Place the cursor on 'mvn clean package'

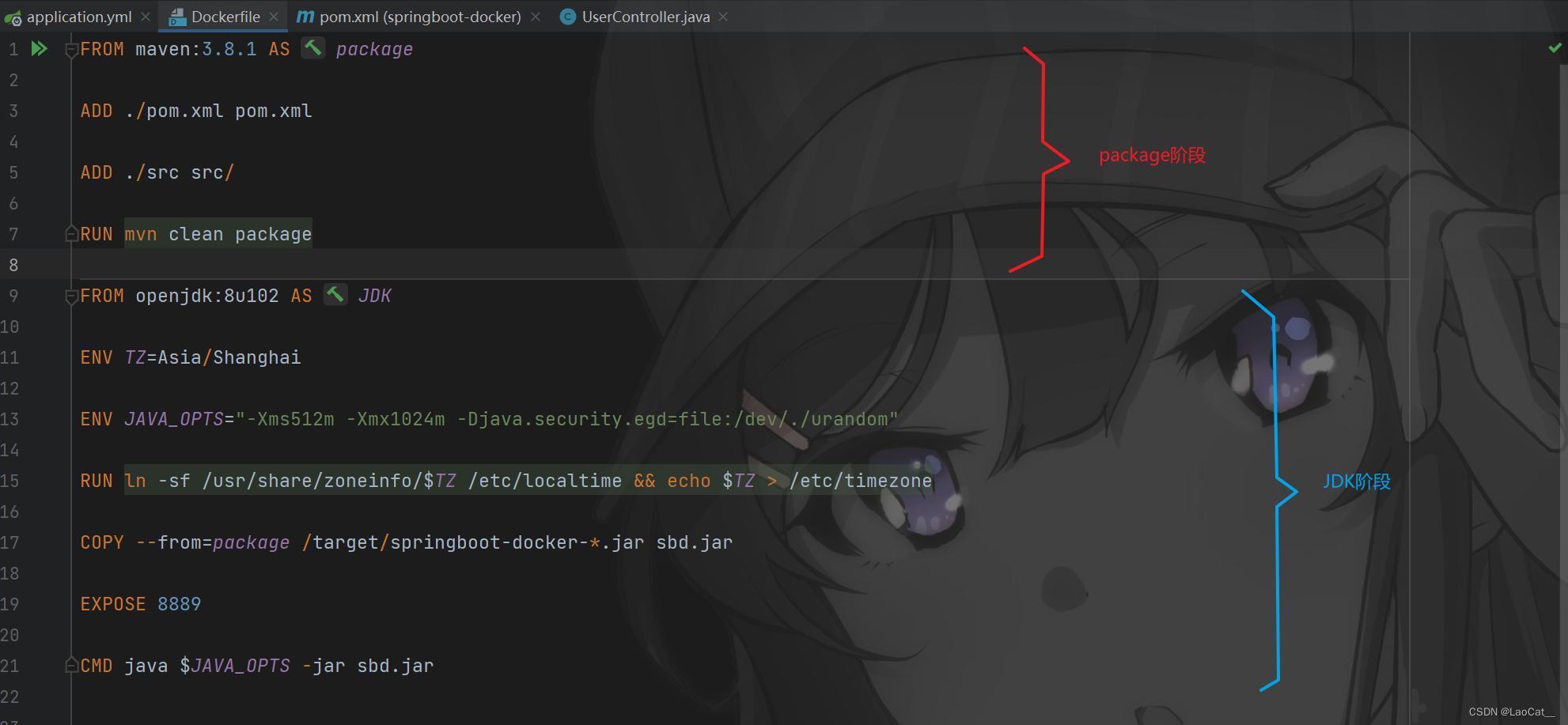[218, 234]
